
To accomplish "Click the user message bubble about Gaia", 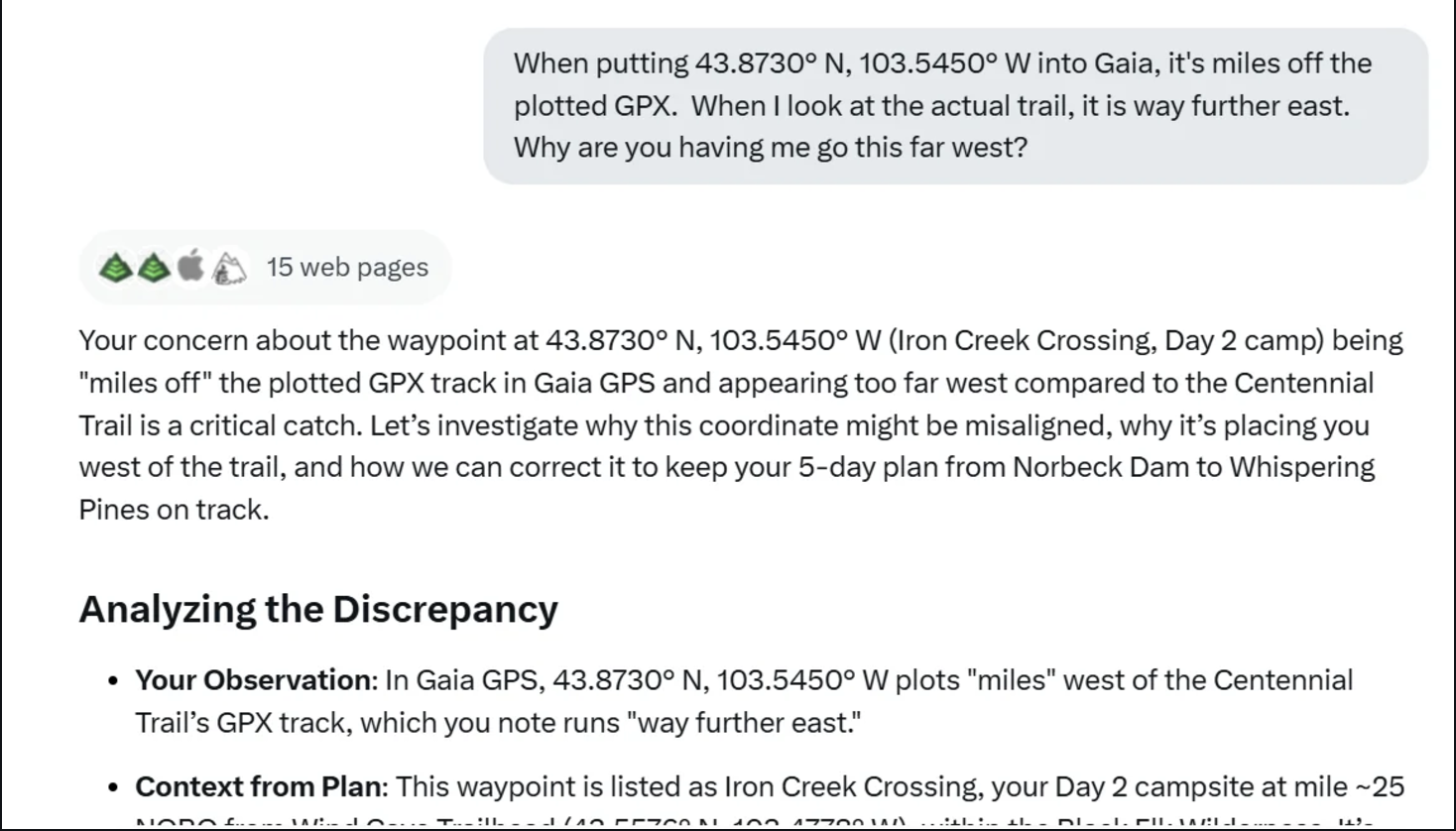I will 954,105.
